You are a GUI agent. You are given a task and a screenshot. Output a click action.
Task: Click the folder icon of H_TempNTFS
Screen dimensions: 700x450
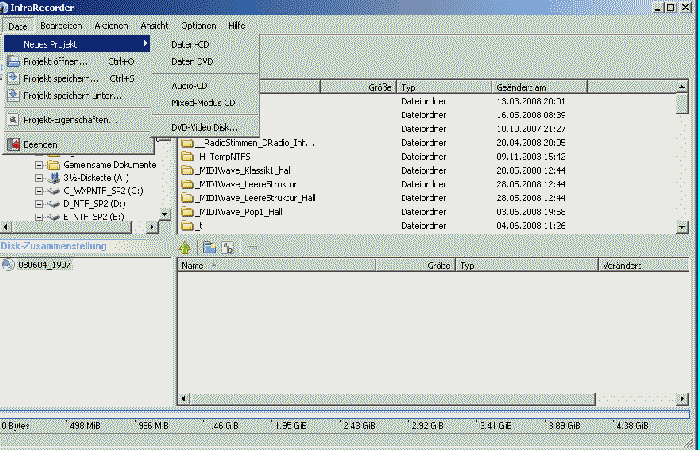187,156
